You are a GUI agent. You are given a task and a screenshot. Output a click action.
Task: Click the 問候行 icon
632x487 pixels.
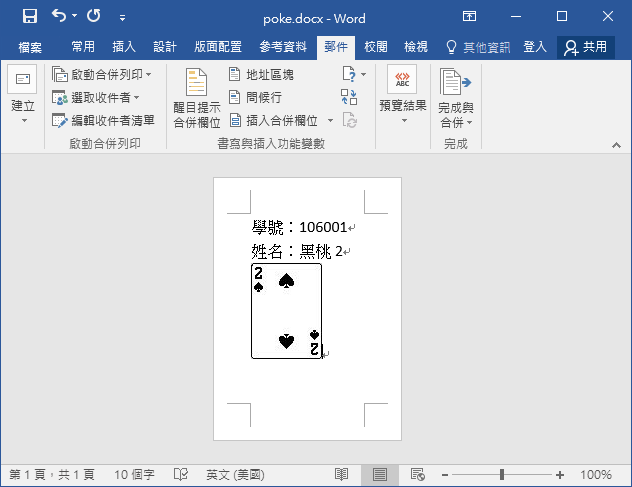[235, 97]
